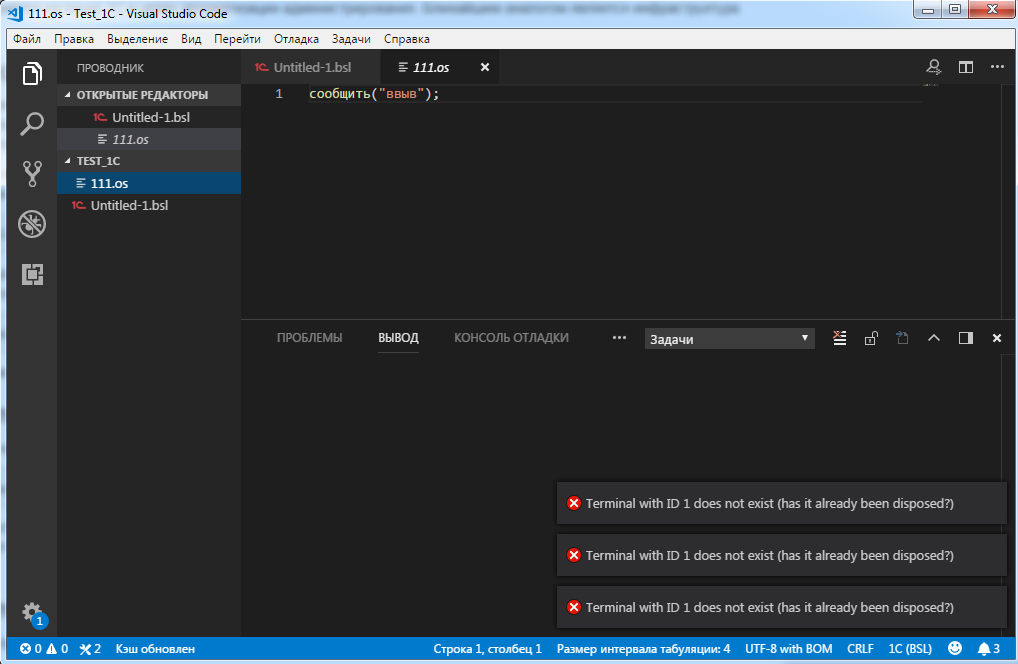The image size is (1018, 664).
Task: Open the Справка menu
Action: 406,39
